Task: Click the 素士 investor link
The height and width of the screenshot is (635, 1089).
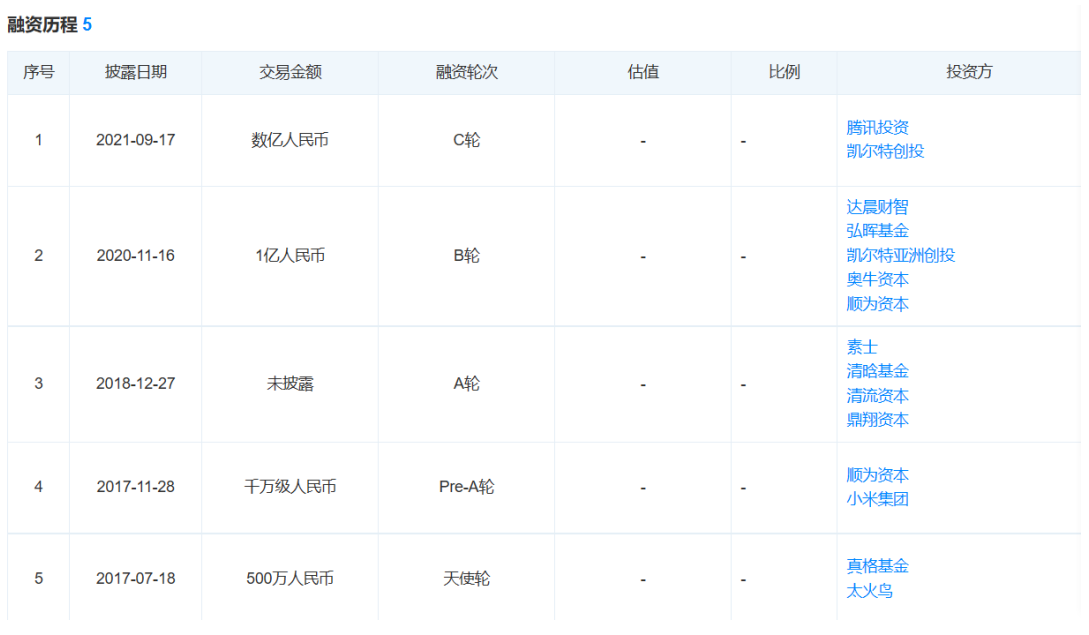Action: coord(862,347)
